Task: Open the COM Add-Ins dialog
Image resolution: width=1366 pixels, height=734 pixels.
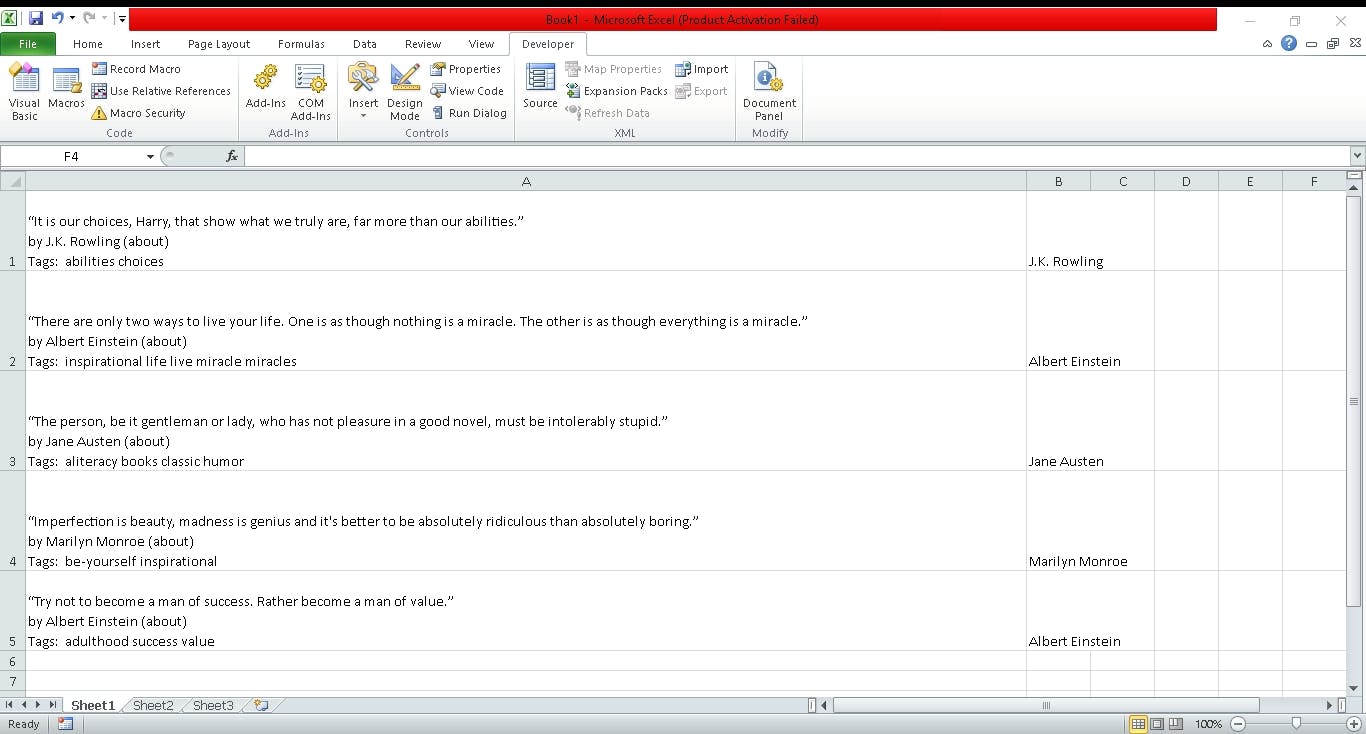Action: tap(310, 92)
